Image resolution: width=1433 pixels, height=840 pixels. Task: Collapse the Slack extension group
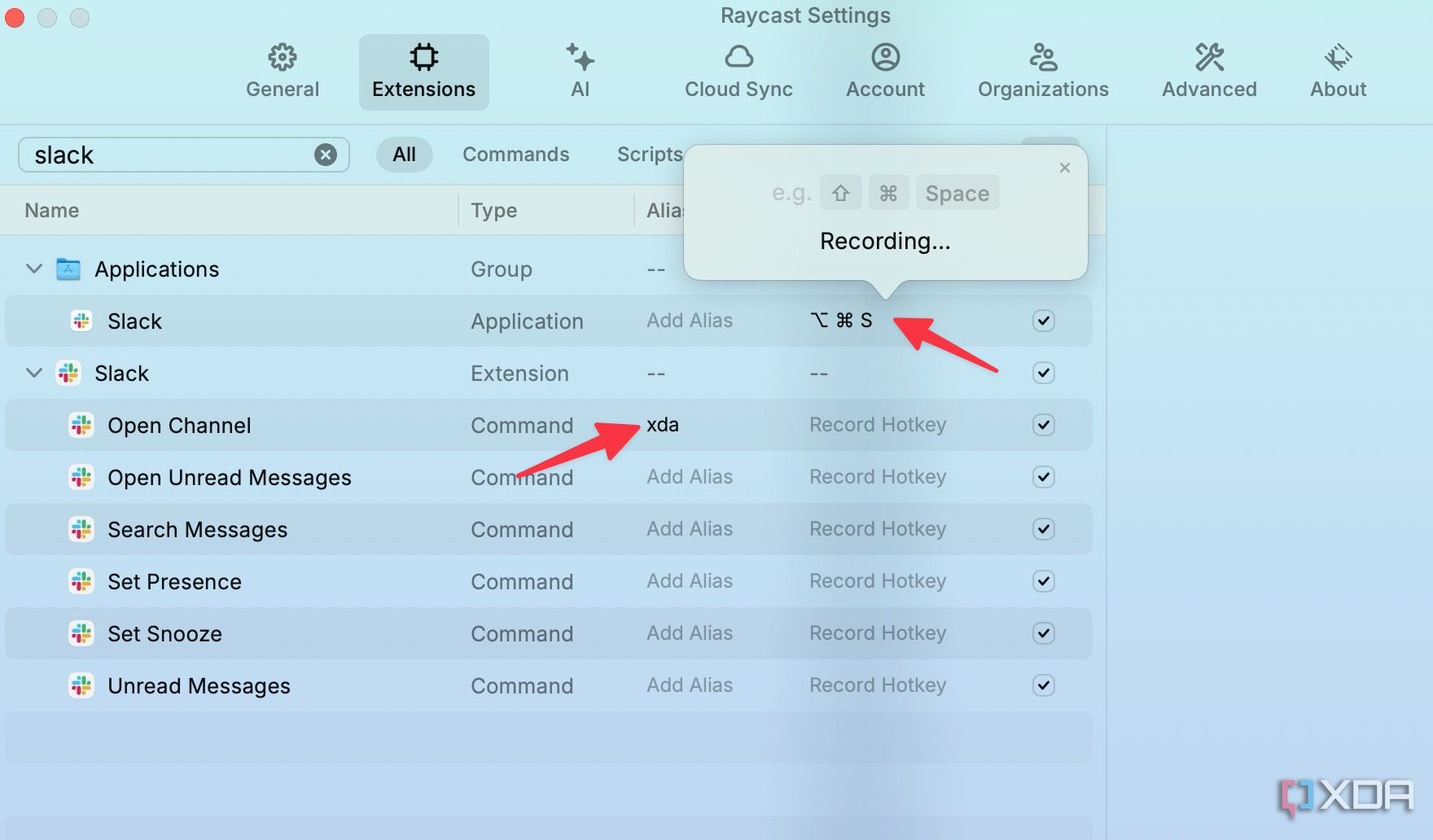[x=34, y=373]
